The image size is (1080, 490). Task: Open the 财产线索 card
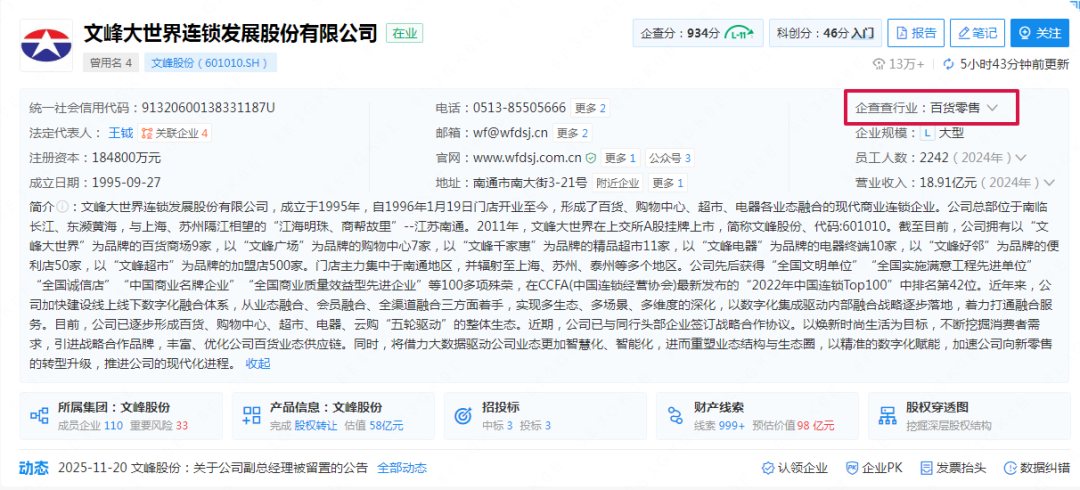(x=758, y=416)
